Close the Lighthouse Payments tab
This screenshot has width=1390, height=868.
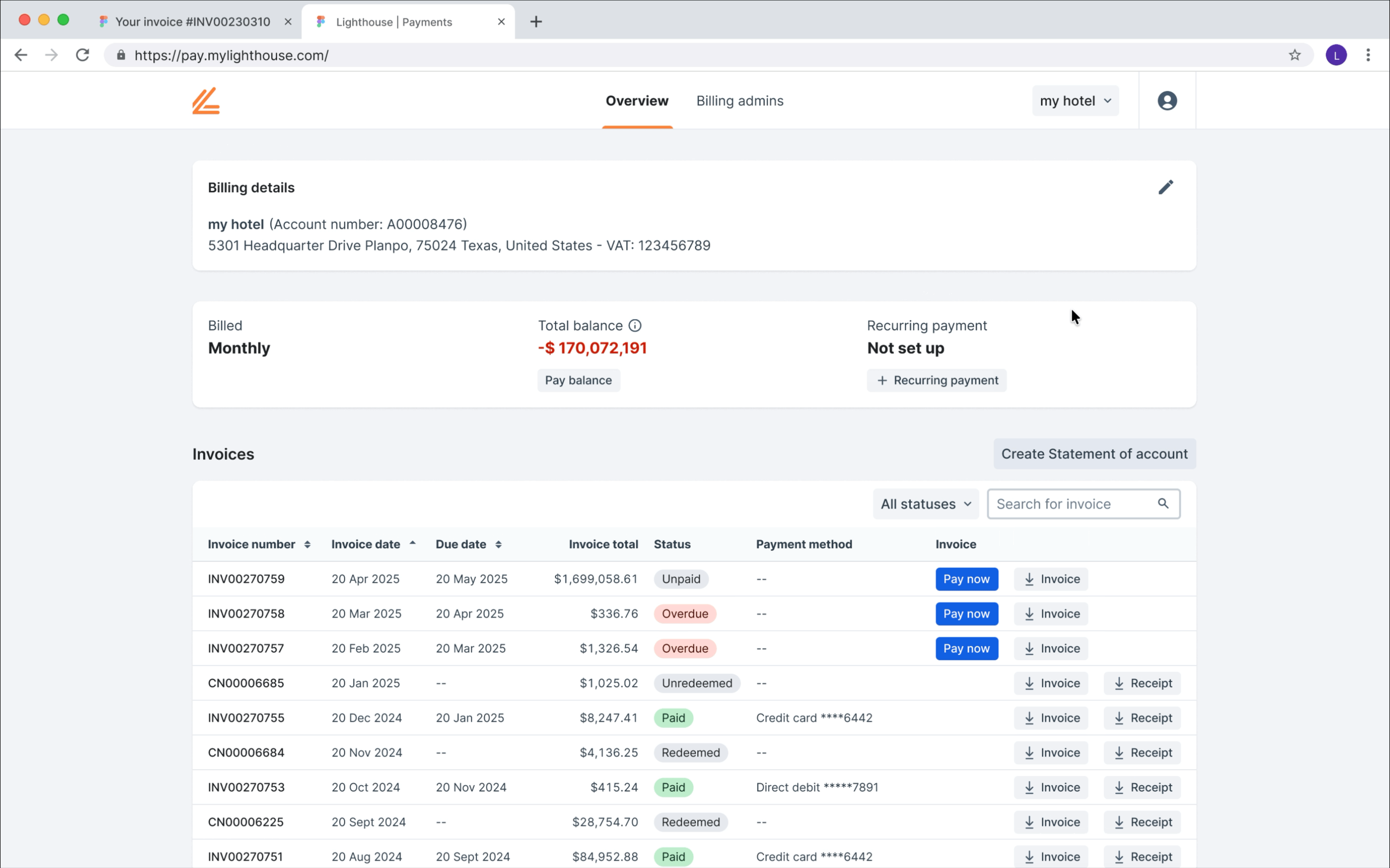pos(501,22)
